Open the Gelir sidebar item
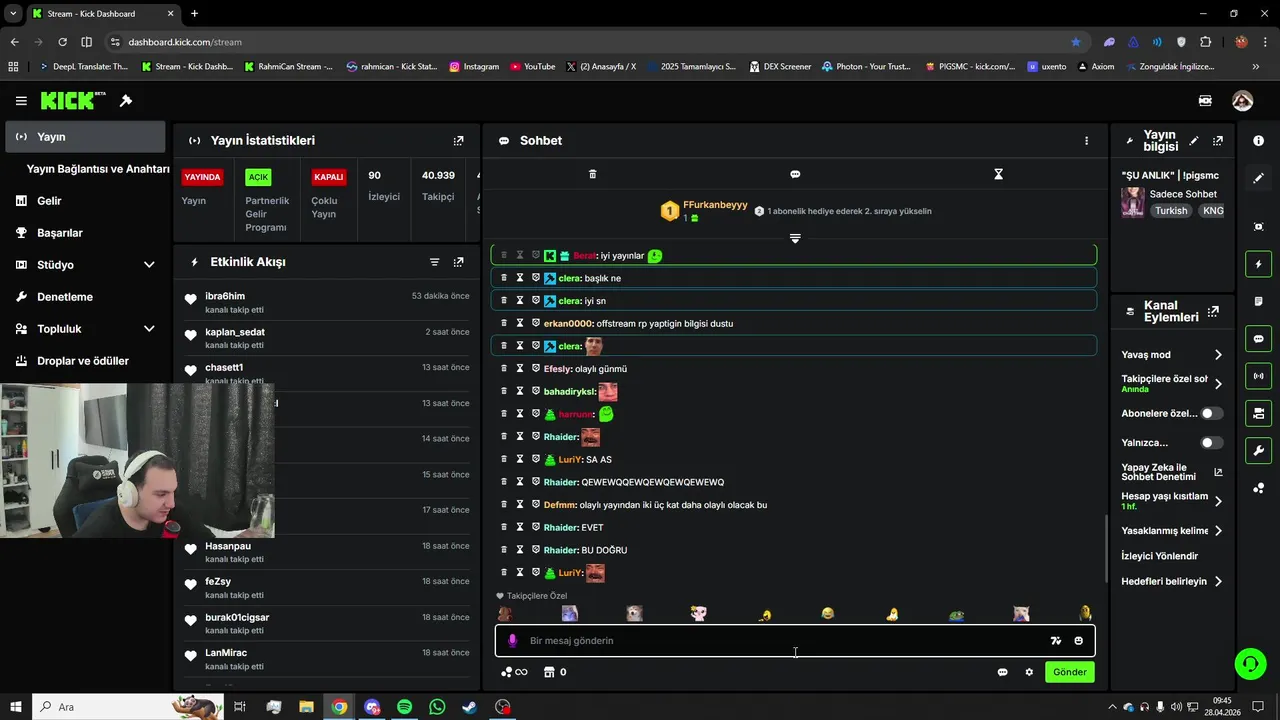 tap(85, 201)
